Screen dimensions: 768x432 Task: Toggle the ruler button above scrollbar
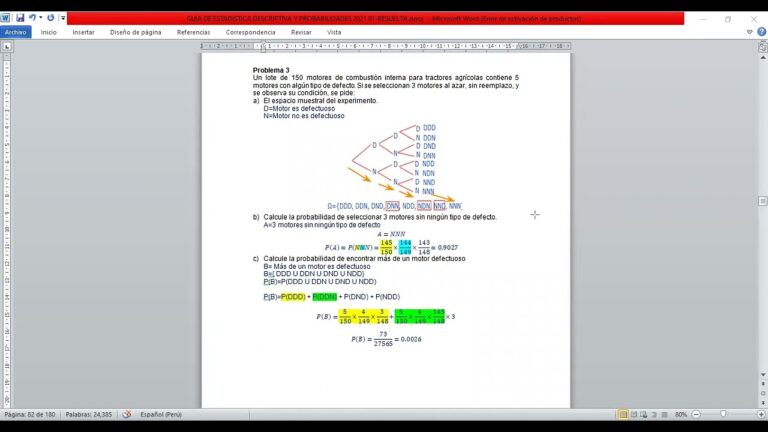point(763,47)
